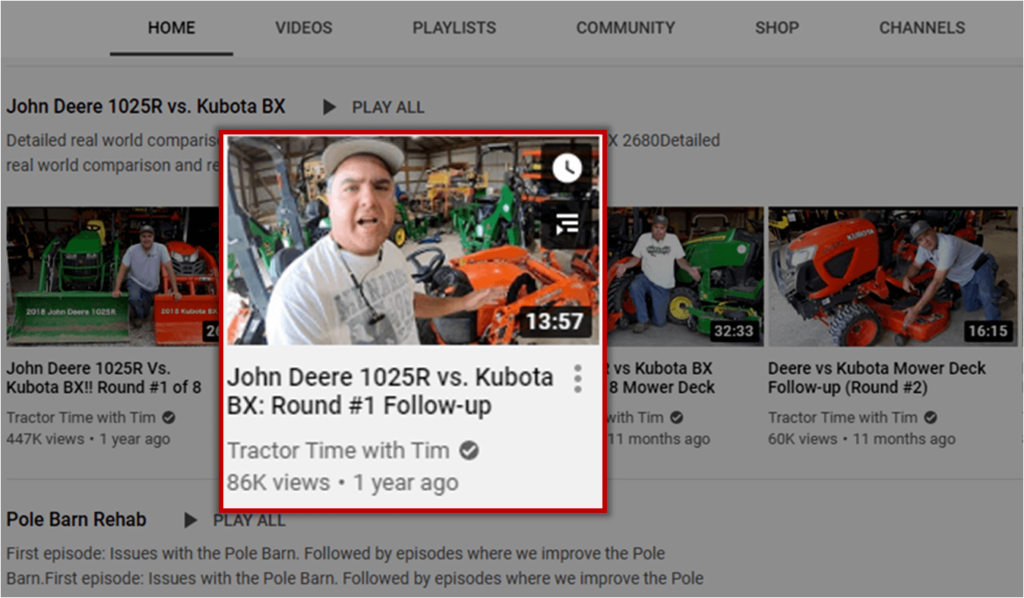Click verified badge under the 60K views video
Screen dimensions: 1024x598
pos(931,417)
